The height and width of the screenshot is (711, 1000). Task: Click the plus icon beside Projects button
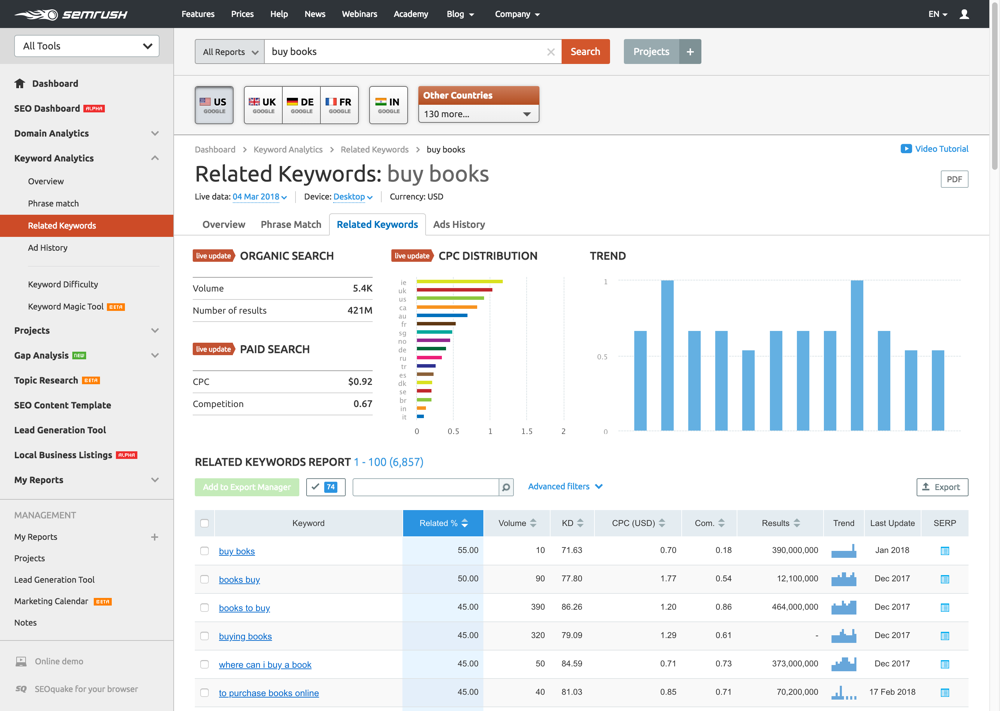(690, 52)
